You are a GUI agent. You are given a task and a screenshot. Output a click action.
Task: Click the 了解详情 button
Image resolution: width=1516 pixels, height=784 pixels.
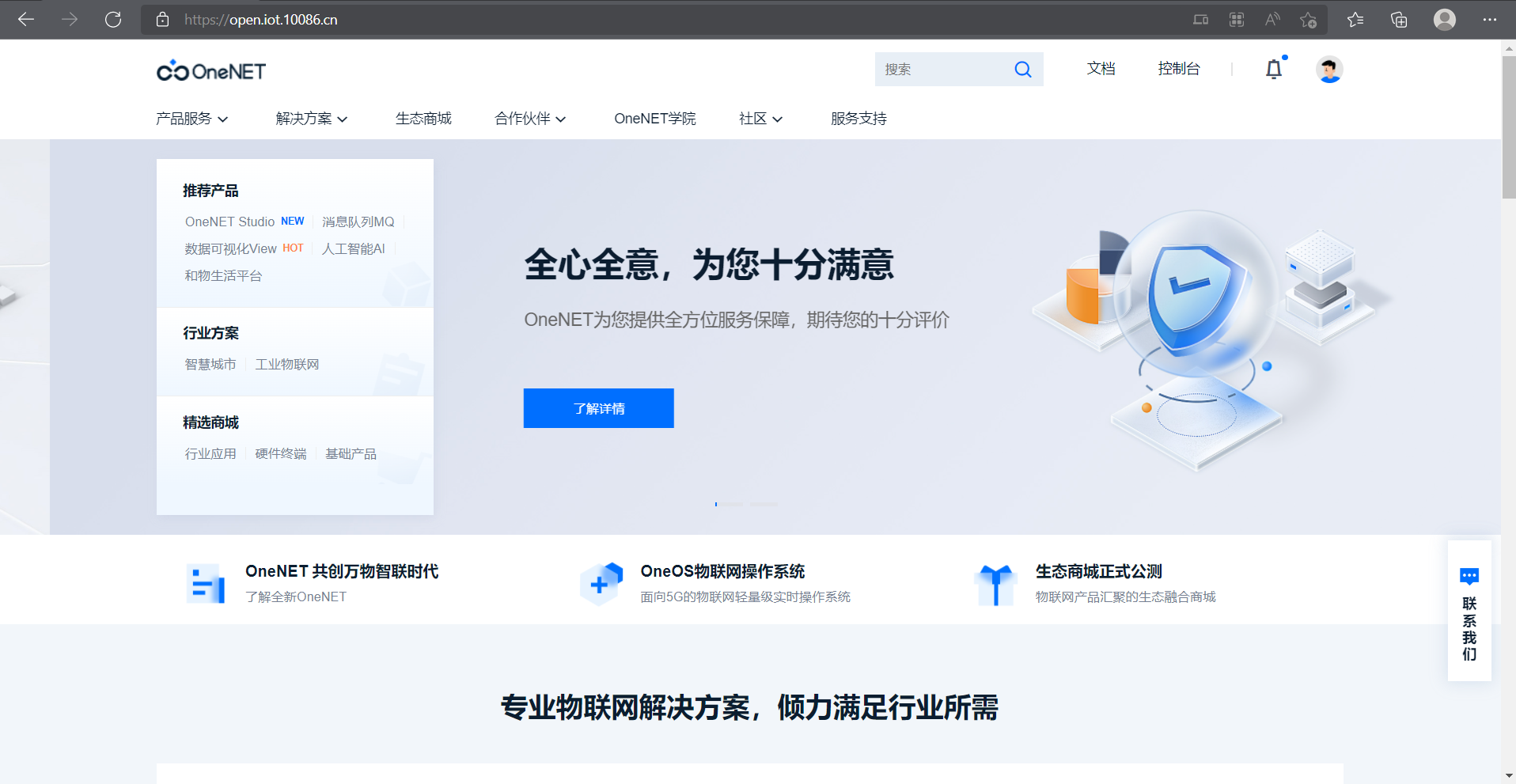(x=598, y=408)
